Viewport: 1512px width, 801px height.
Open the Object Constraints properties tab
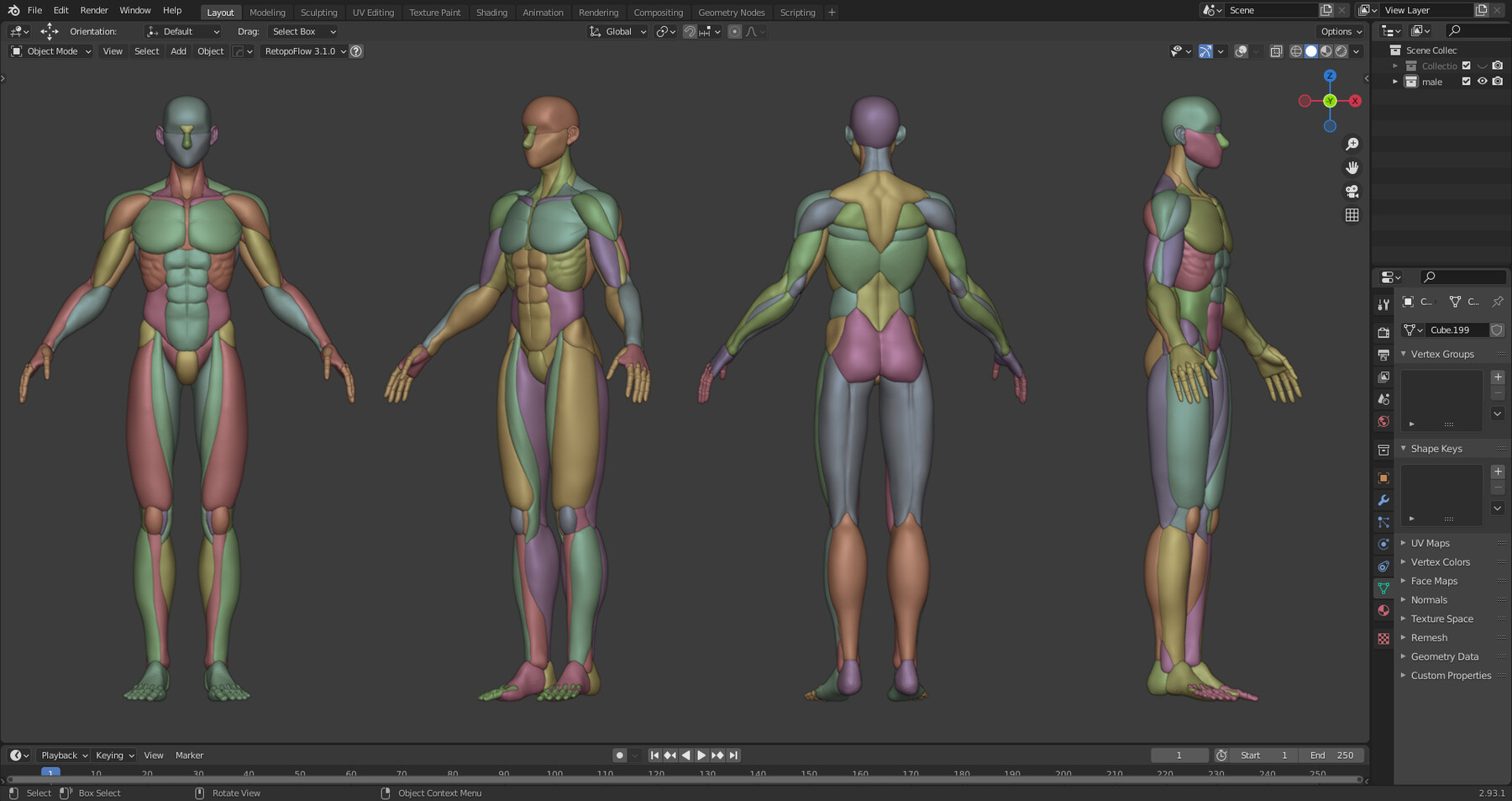[x=1383, y=566]
